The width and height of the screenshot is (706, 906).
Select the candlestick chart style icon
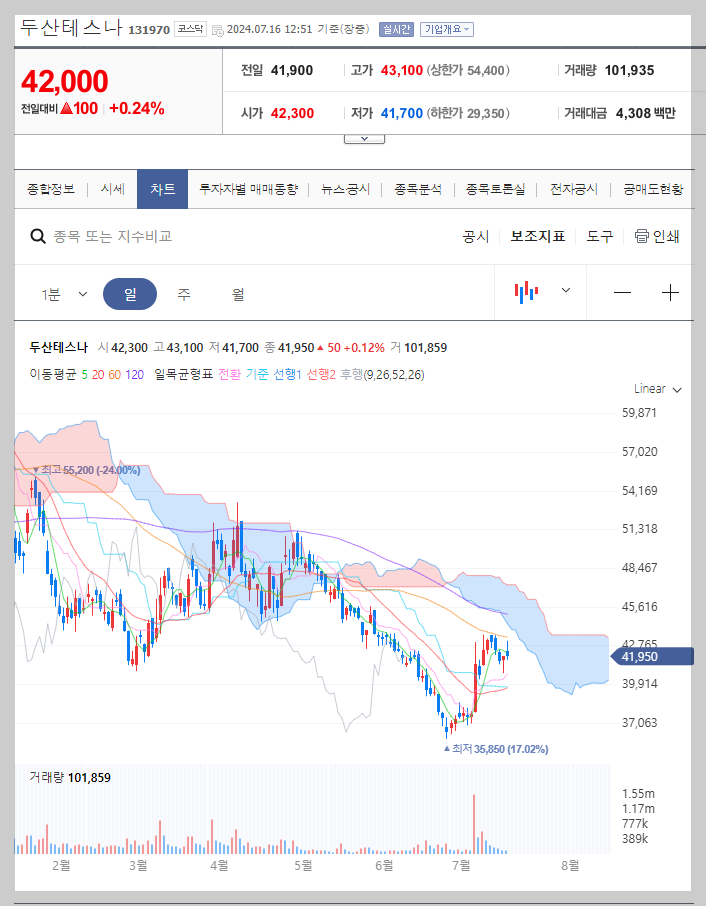click(526, 290)
